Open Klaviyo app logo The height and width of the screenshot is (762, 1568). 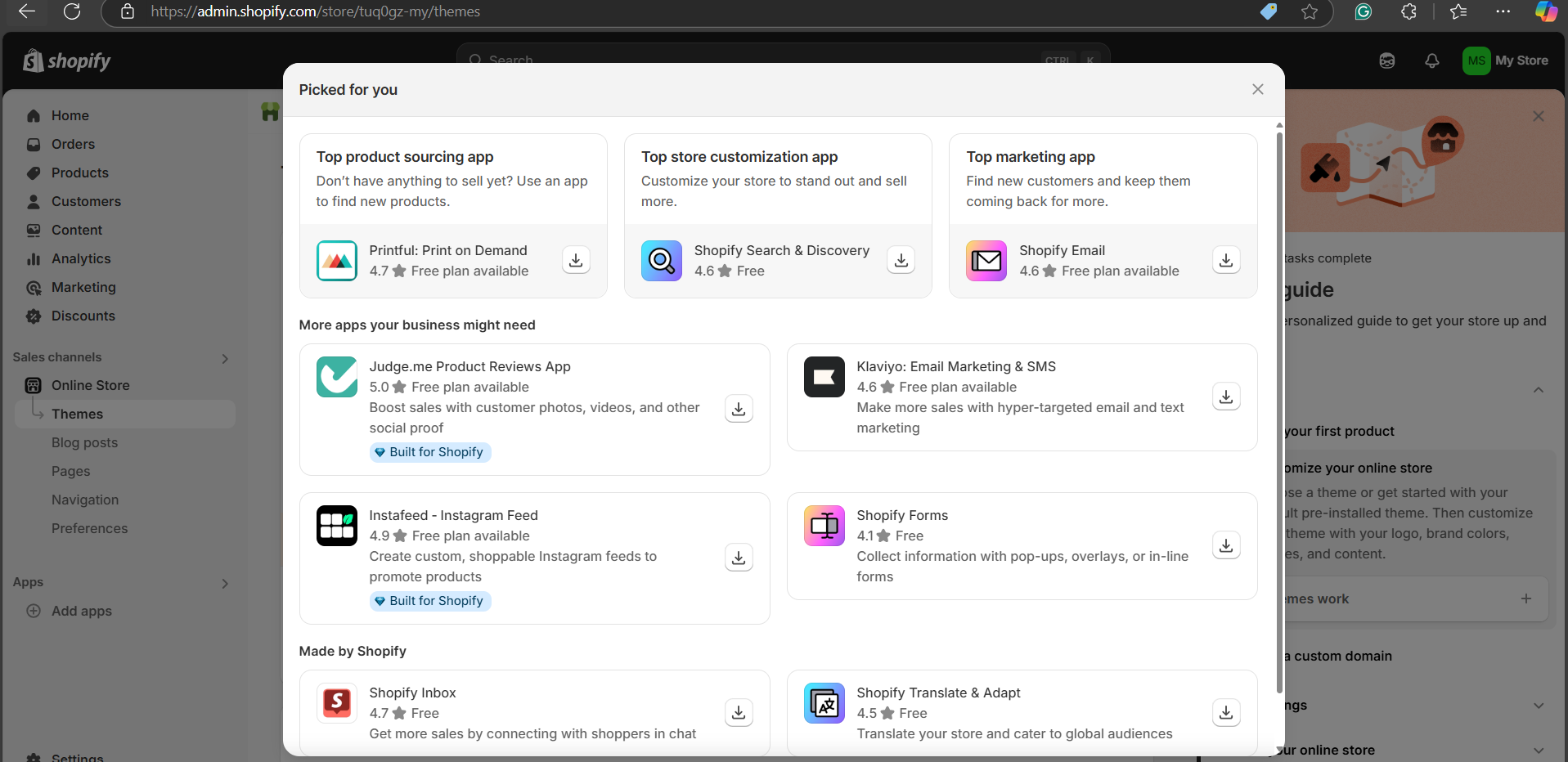coord(824,377)
